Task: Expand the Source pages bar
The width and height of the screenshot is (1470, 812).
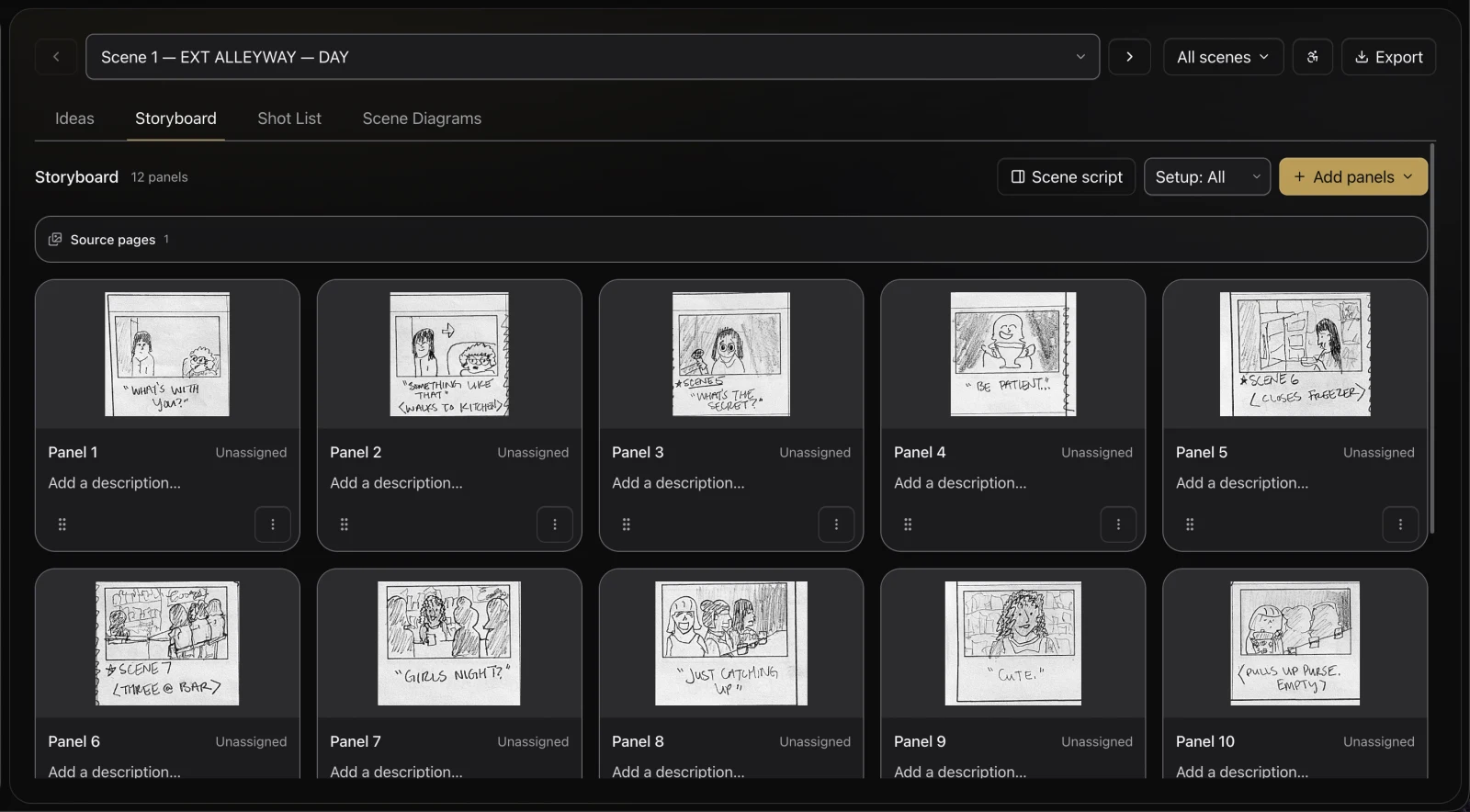Action: 731,239
